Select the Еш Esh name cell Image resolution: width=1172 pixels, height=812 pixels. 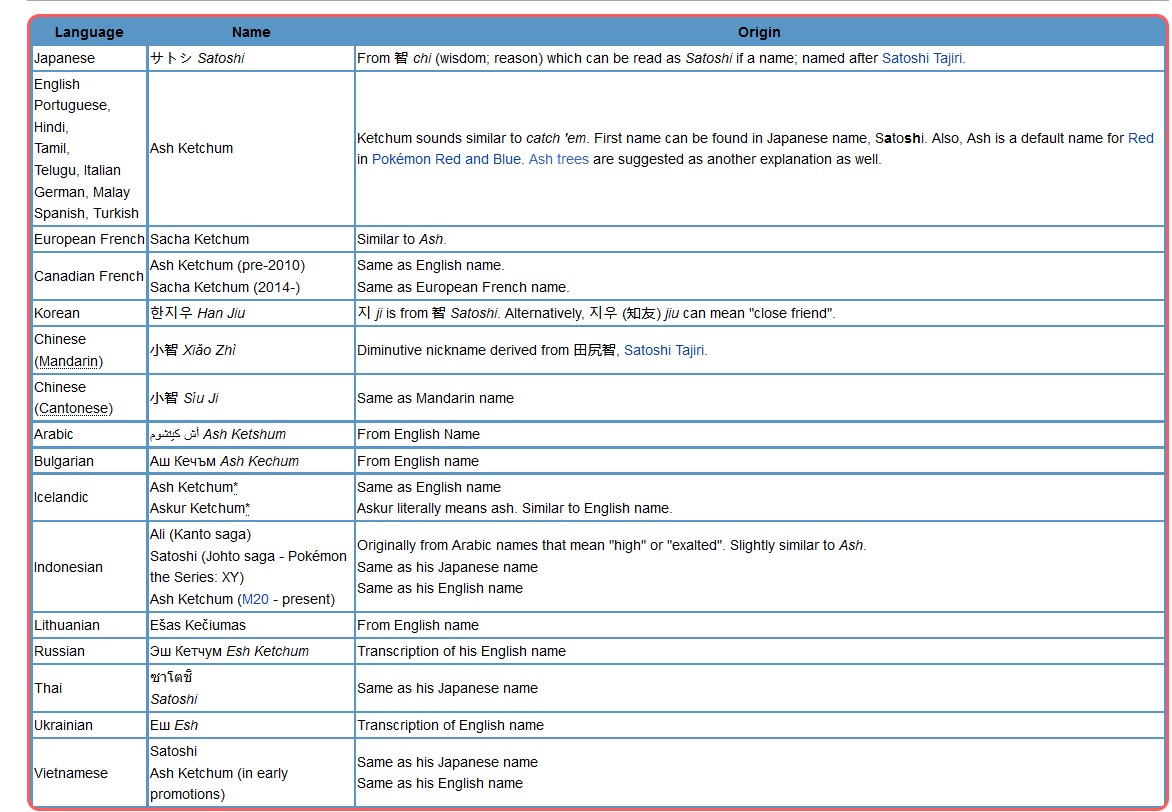(x=251, y=725)
